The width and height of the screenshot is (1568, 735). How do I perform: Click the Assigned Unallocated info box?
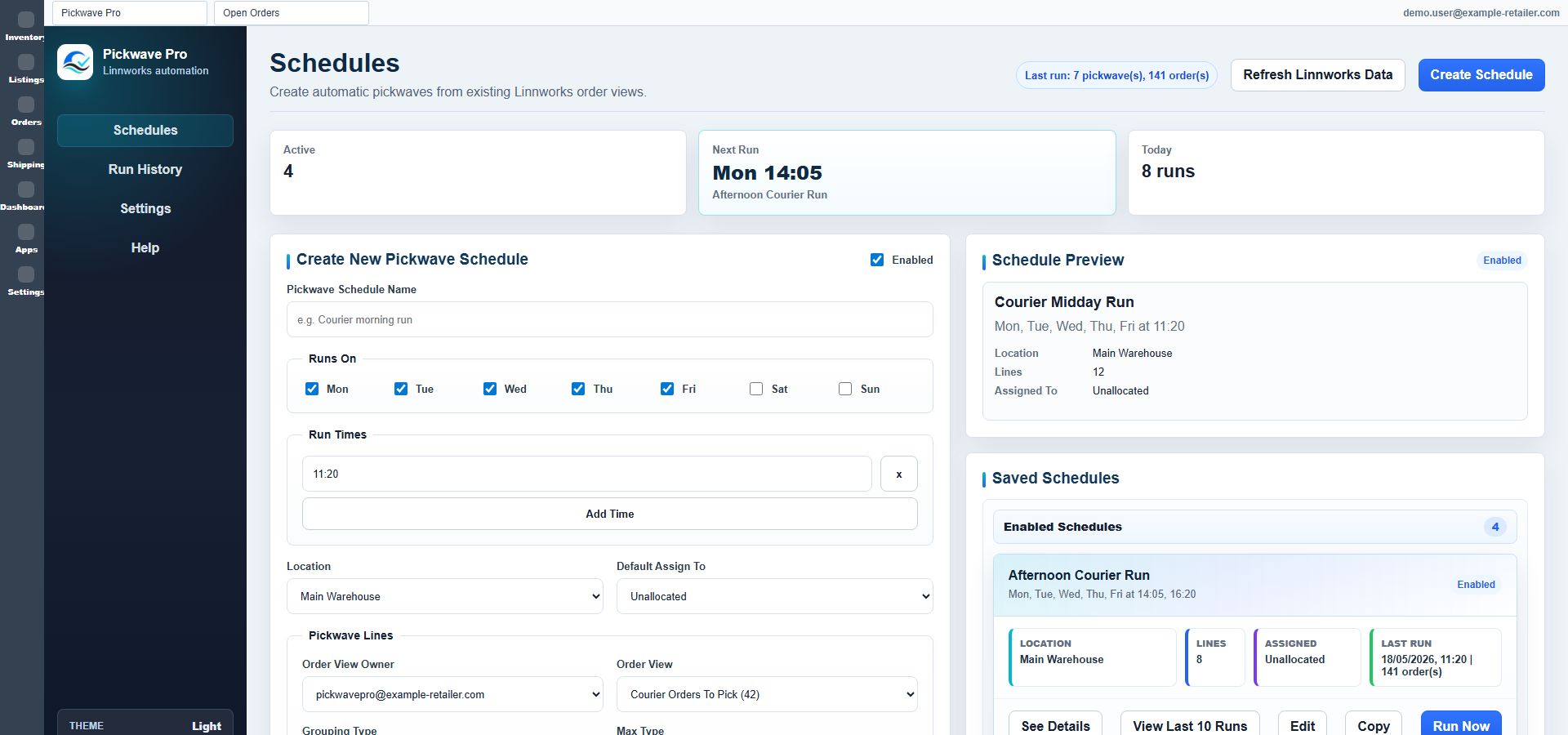click(1307, 657)
